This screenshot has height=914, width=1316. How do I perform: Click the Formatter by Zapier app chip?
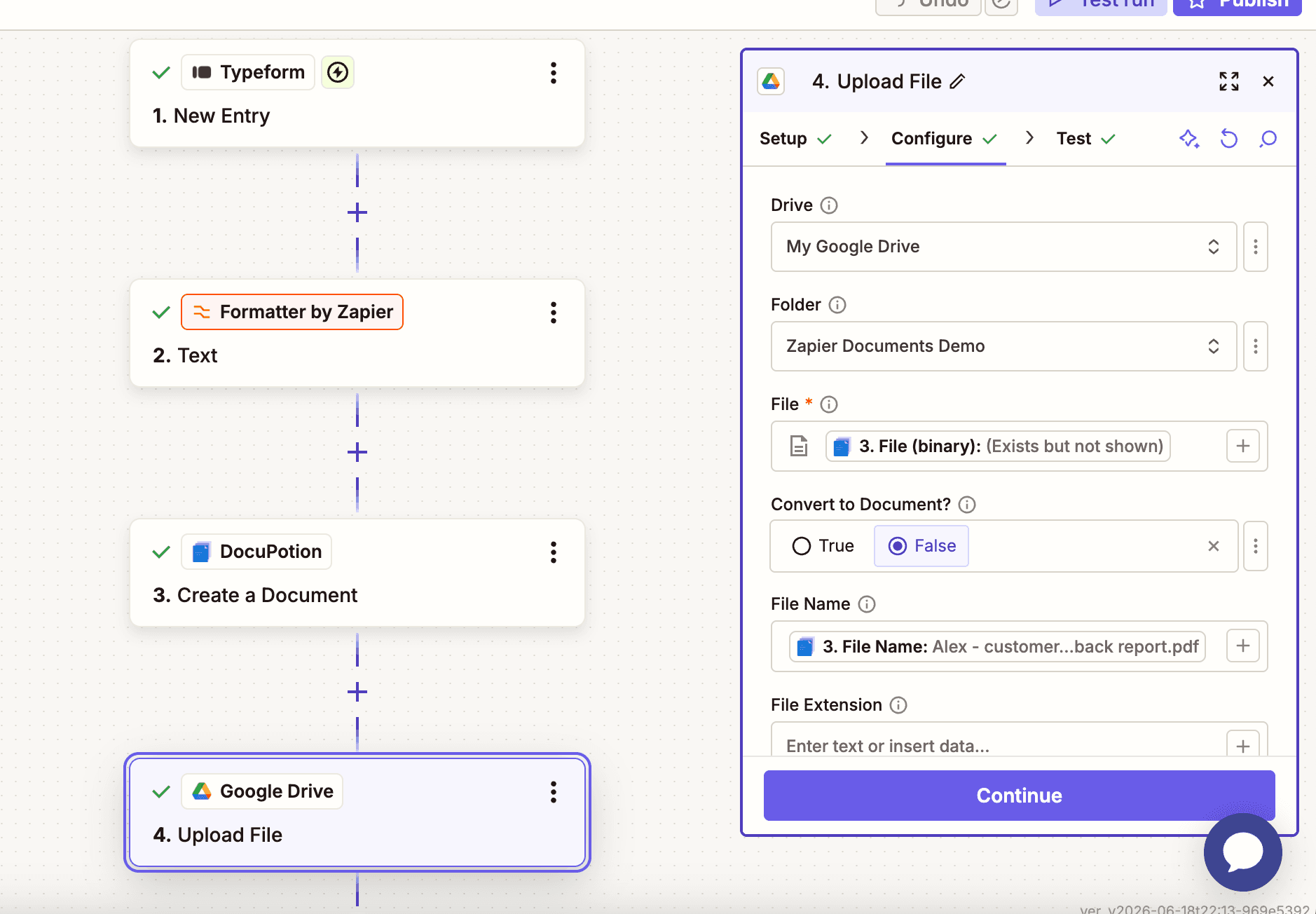pos(292,312)
